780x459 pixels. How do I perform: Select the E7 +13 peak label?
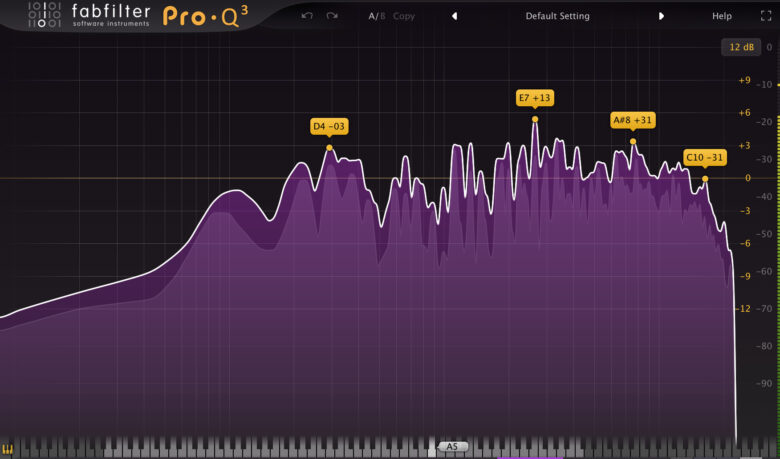click(535, 98)
